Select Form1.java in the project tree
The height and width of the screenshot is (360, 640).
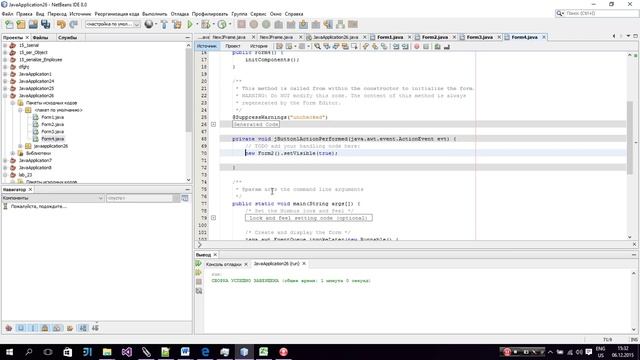point(53,117)
